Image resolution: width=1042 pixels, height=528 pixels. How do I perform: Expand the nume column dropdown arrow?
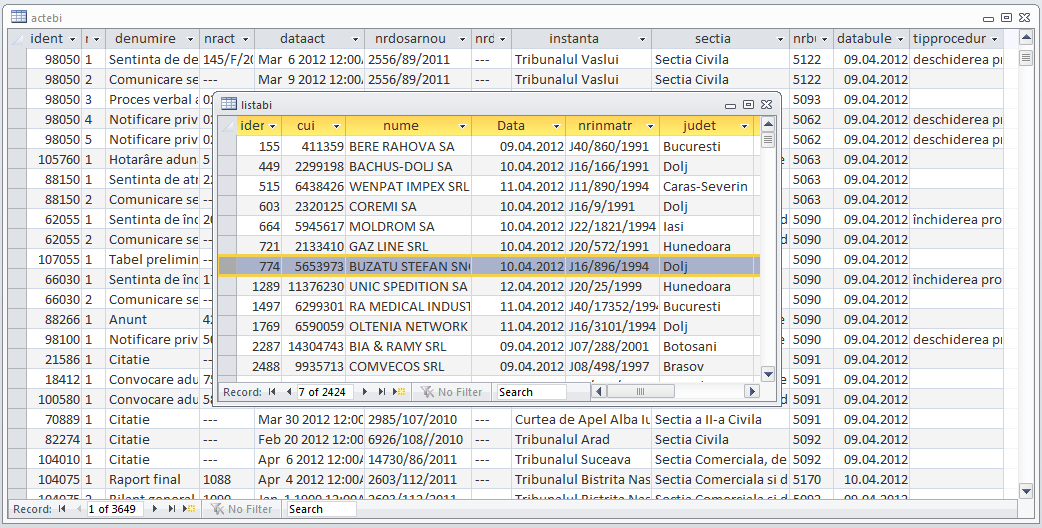click(x=462, y=126)
